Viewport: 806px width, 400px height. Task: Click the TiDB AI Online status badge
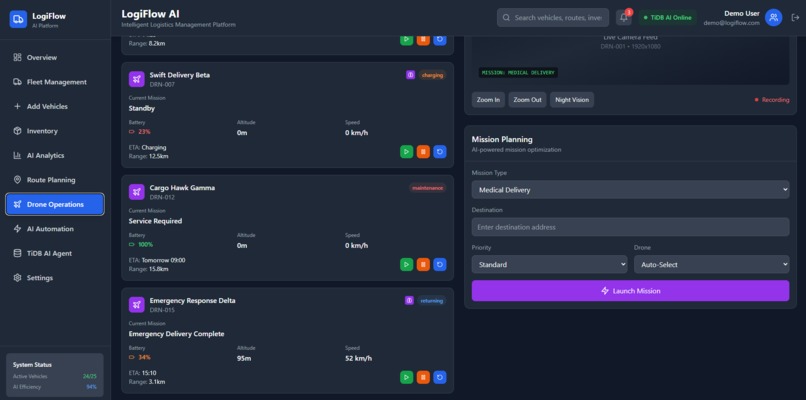[668, 17]
